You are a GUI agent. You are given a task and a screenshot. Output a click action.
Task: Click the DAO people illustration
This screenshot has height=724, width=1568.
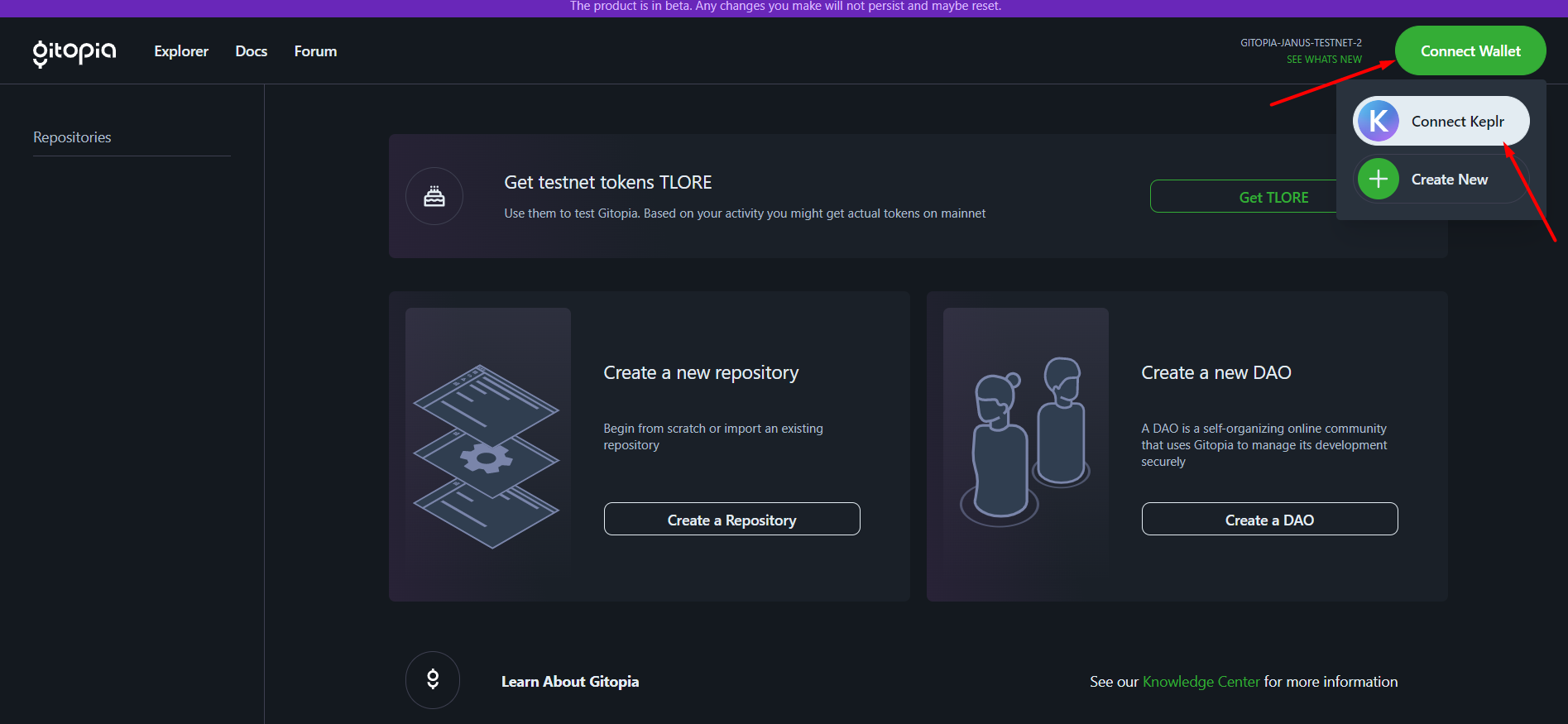pos(1026,443)
